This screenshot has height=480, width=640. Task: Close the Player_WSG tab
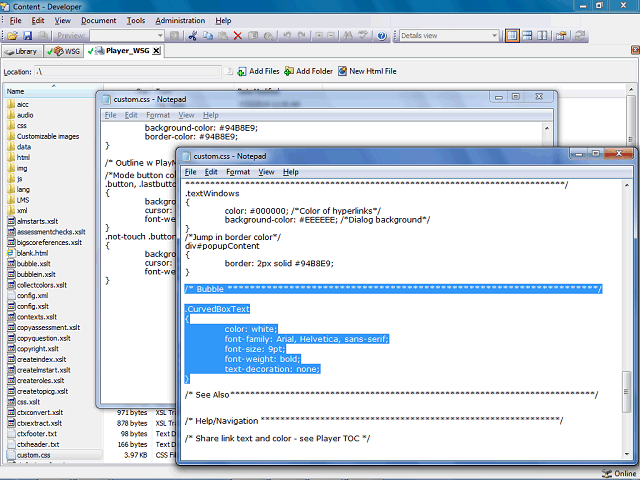[156, 51]
